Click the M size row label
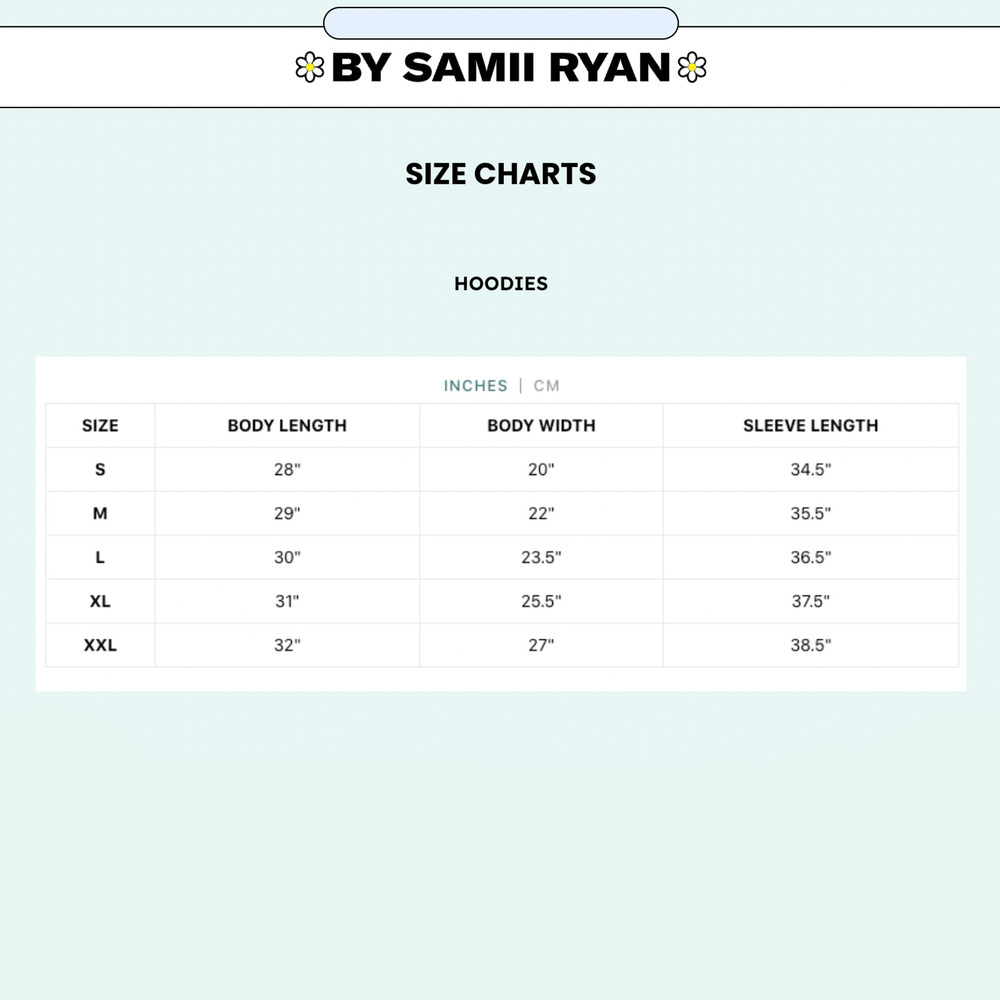 (100, 513)
